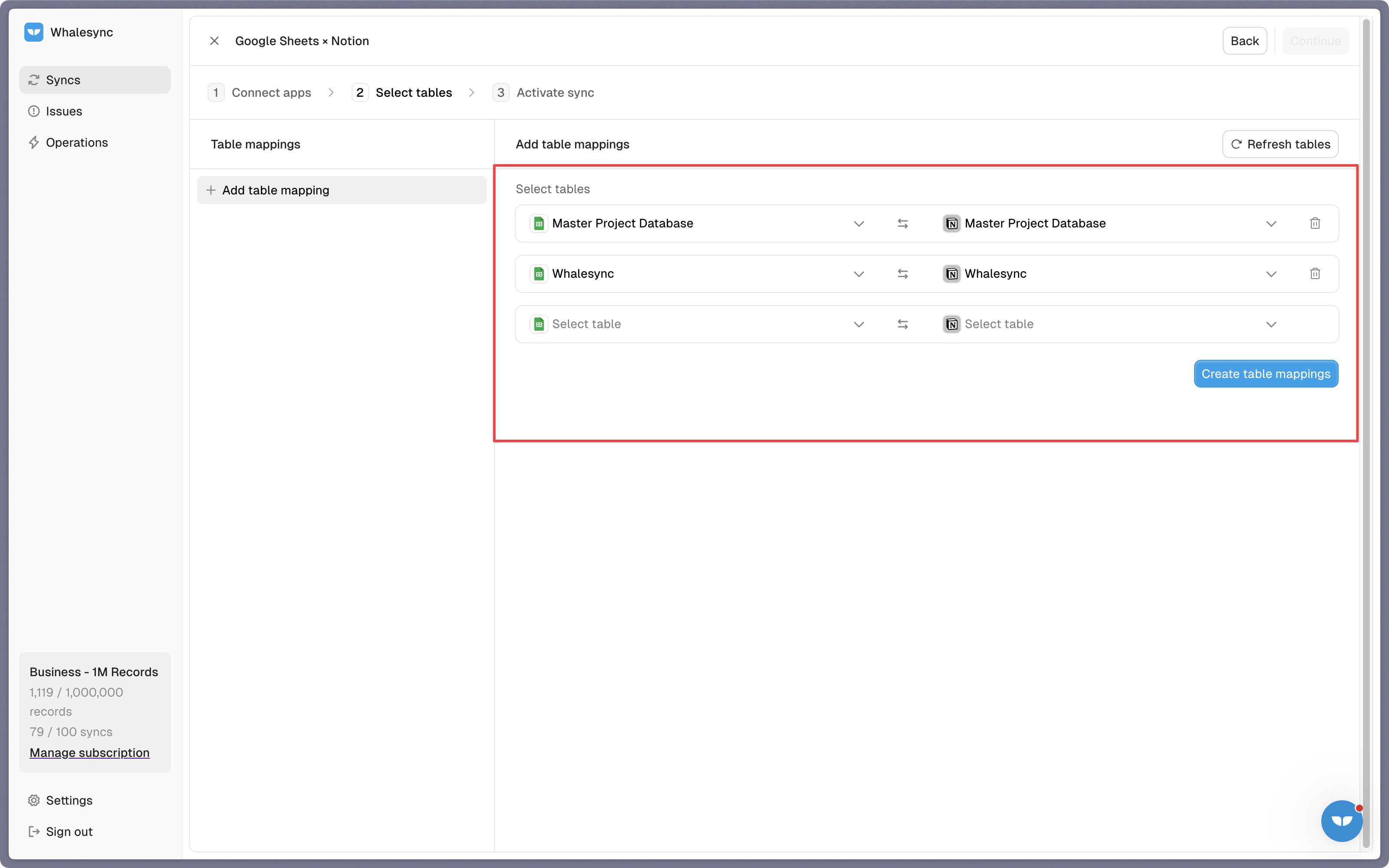Click the Google Sheets icon in the empty row
The width and height of the screenshot is (1389, 868).
[x=538, y=324]
